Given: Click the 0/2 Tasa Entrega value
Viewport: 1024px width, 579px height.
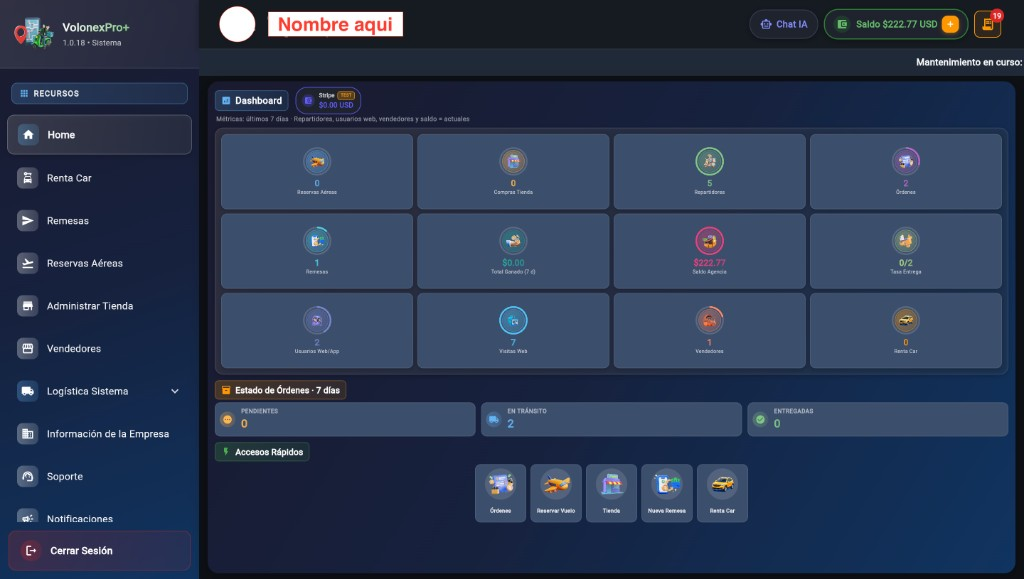Looking at the screenshot, I should point(905,262).
